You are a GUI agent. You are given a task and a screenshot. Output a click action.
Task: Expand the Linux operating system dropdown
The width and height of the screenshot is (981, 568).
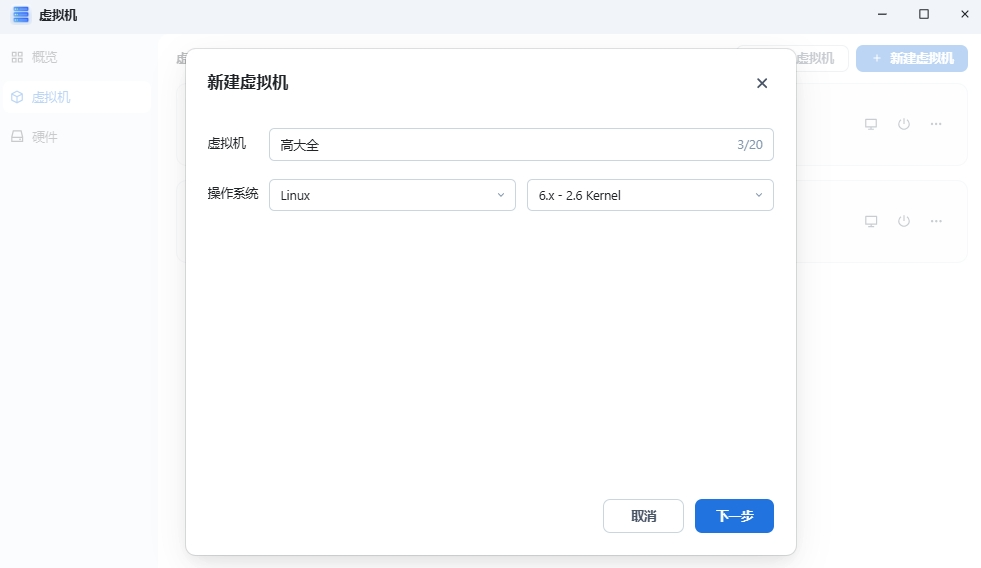point(392,195)
